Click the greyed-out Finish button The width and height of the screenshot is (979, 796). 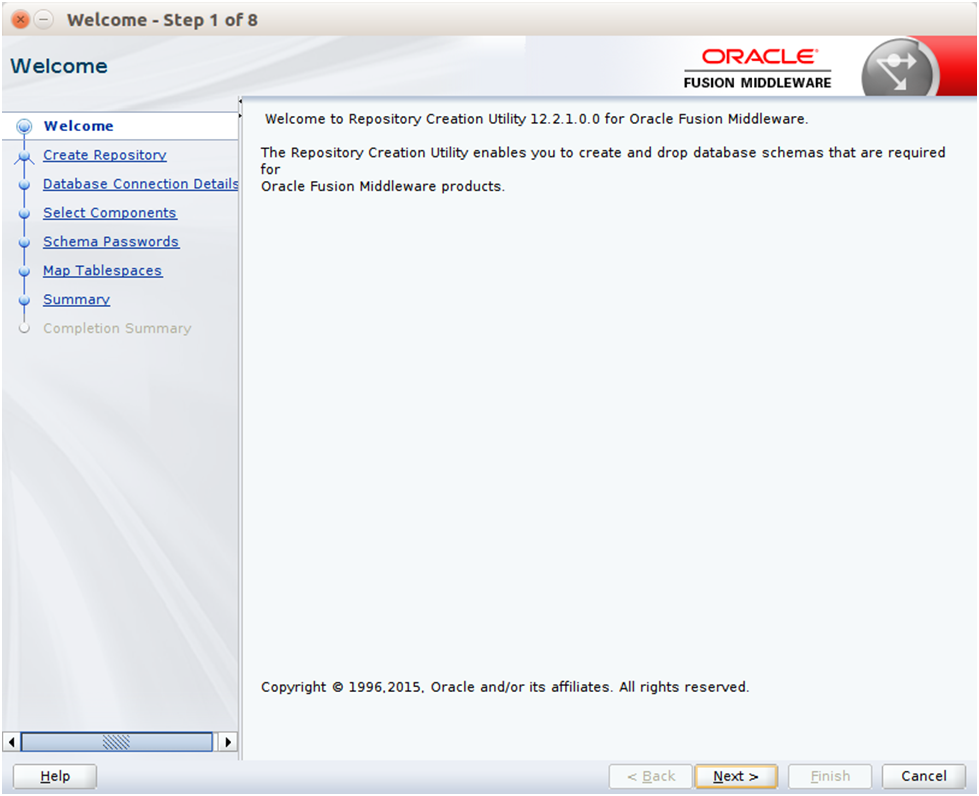tap(830, 776)
